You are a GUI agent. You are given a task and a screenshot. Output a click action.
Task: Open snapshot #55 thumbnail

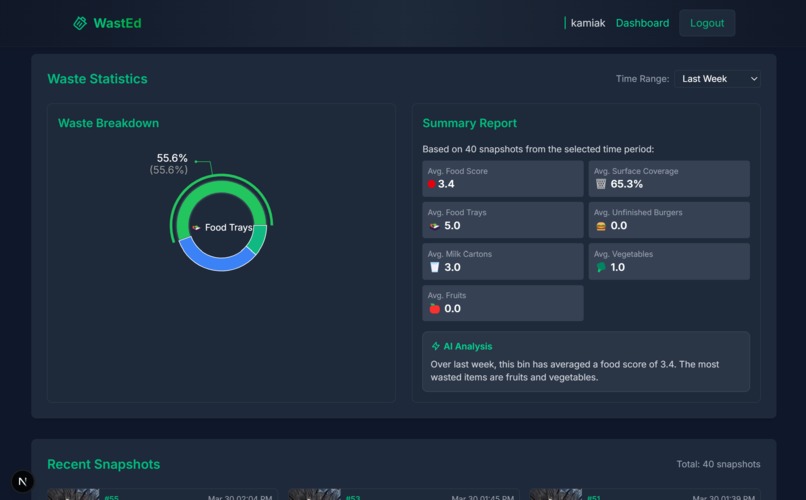[x=74, y=494]
